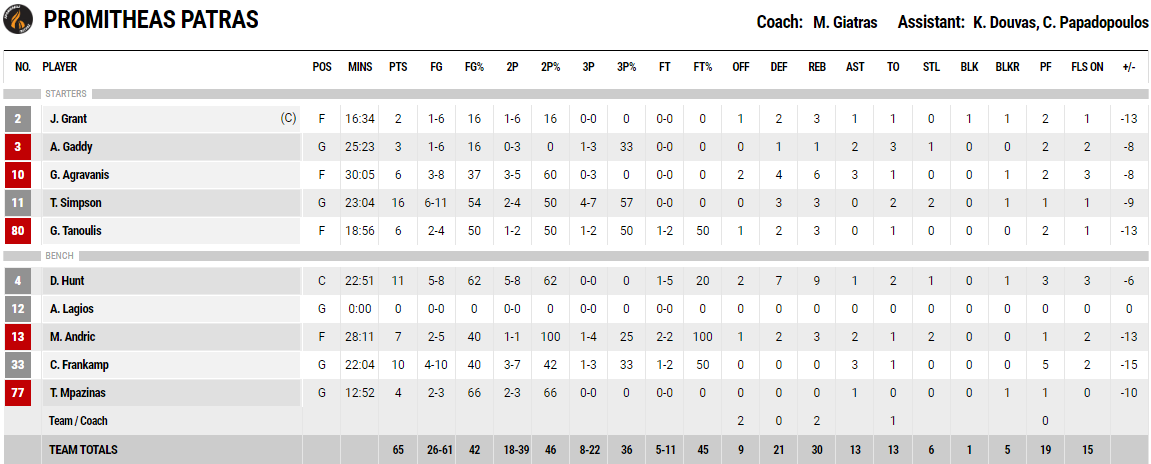Image resolution: width=1151 pixels, height=464 pixels.
Task: Select the TEAM TOTALS row label
Action: tap(83, 449)
